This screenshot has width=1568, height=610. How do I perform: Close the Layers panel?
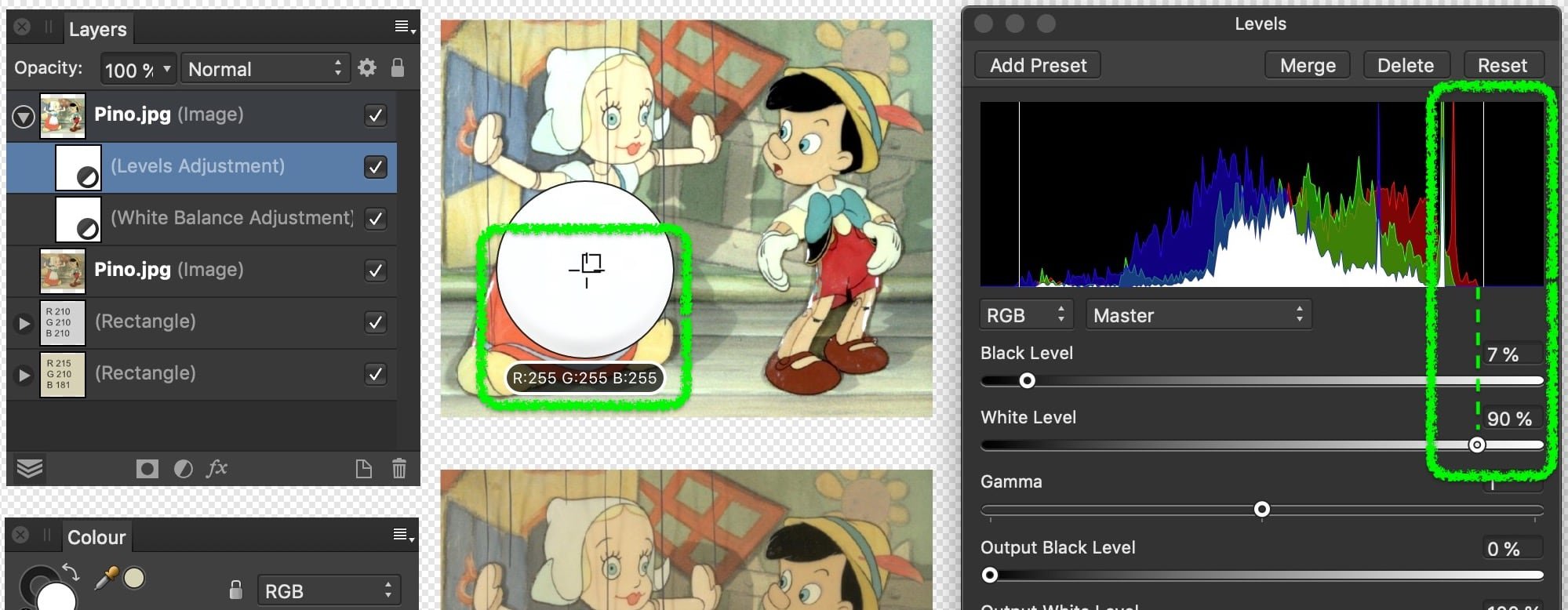point(22,27)
